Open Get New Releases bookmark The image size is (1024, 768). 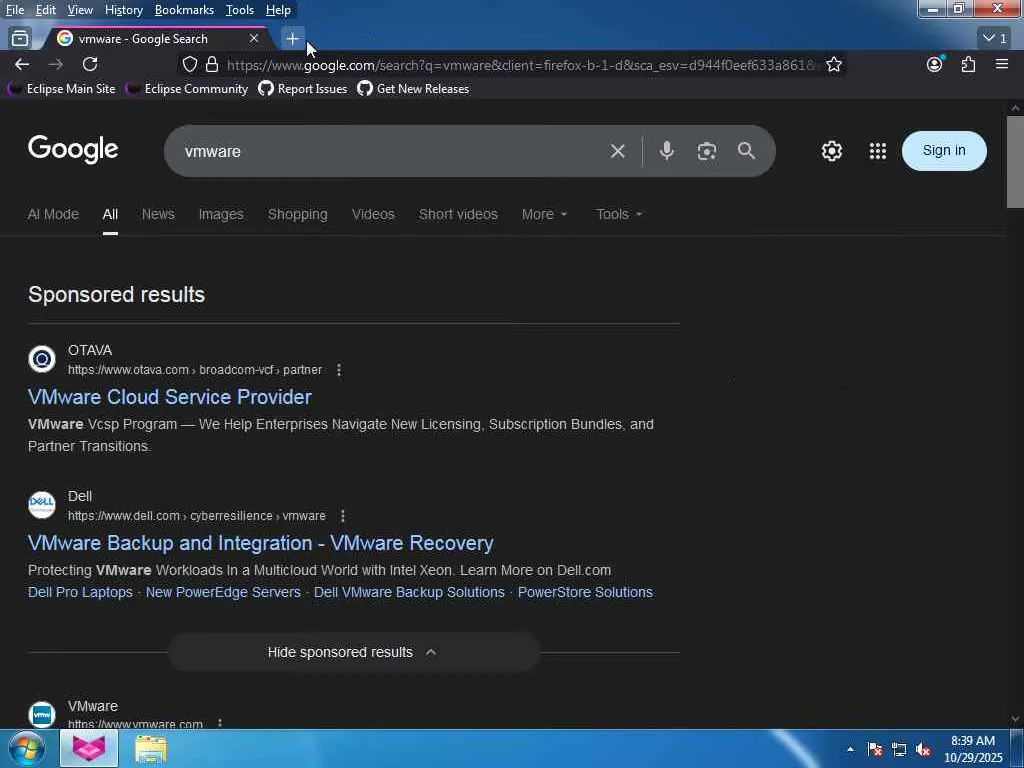tap(413, 89)
